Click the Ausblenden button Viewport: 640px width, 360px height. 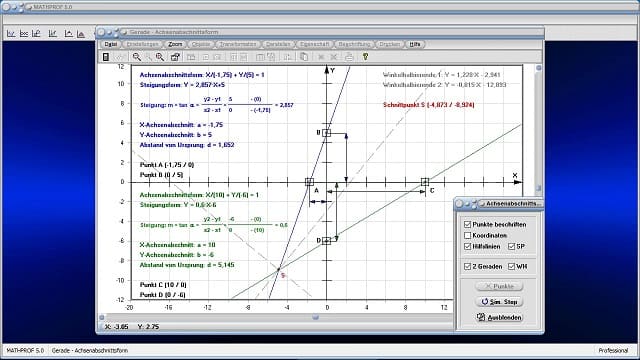click(x=499, y=317)
